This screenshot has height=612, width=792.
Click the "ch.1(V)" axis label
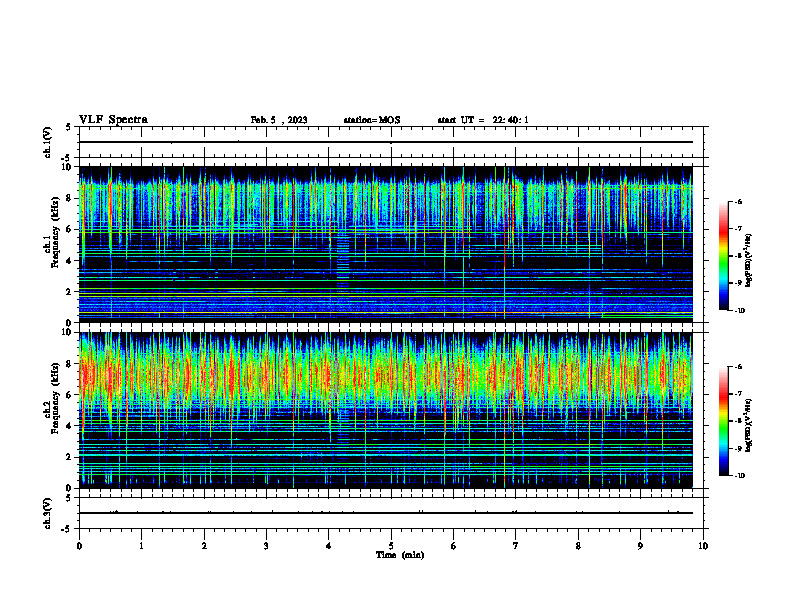click(48, 142)
